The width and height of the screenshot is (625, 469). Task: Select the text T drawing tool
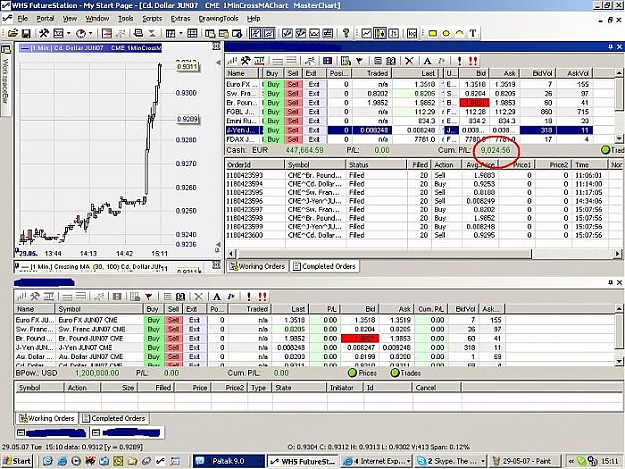[x=473, y=33]
